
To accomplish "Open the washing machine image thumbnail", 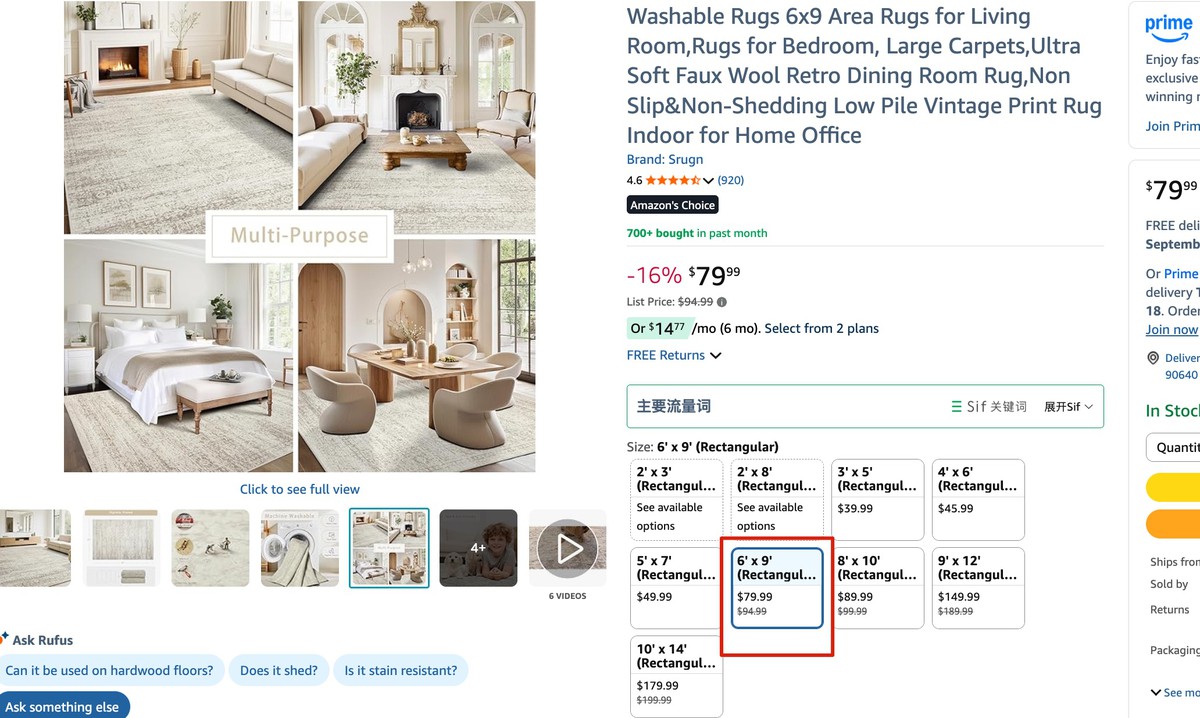I will click(x=300, y=547).
